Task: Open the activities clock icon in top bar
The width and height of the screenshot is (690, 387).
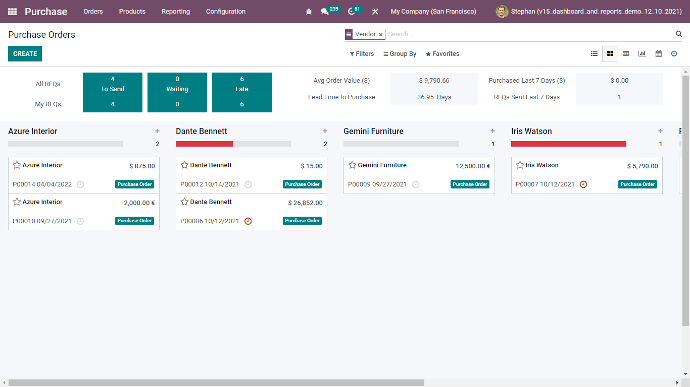Action: [351, 12]
